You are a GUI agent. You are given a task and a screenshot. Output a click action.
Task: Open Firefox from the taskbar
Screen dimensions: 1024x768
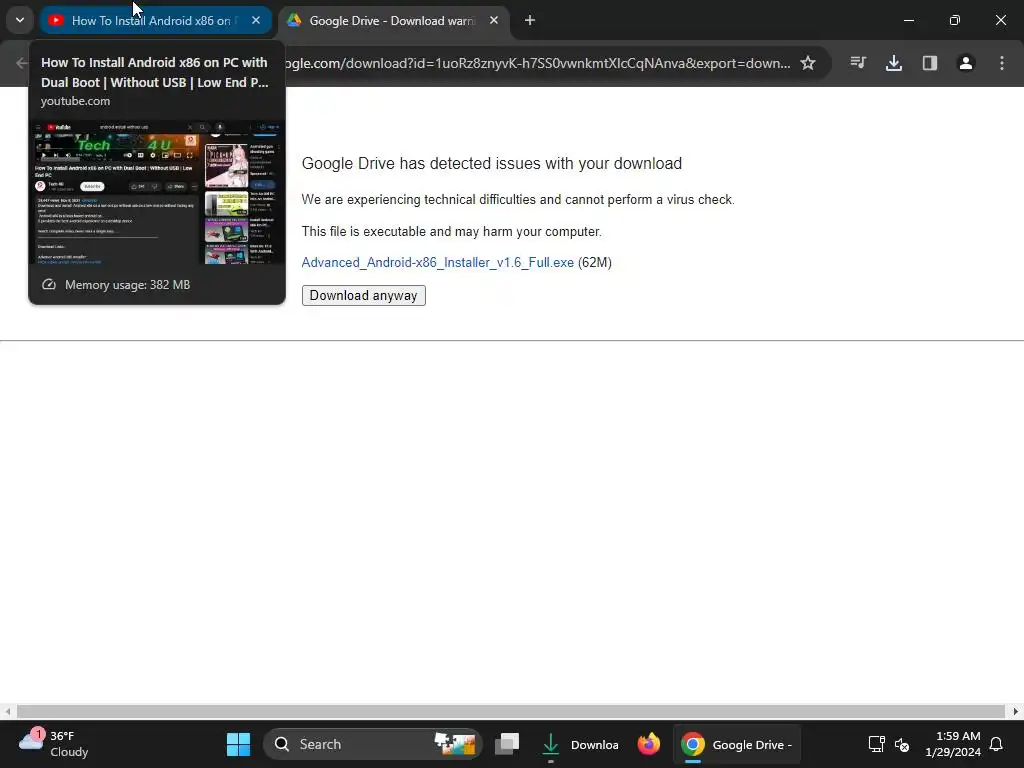[x=648, y=744]
